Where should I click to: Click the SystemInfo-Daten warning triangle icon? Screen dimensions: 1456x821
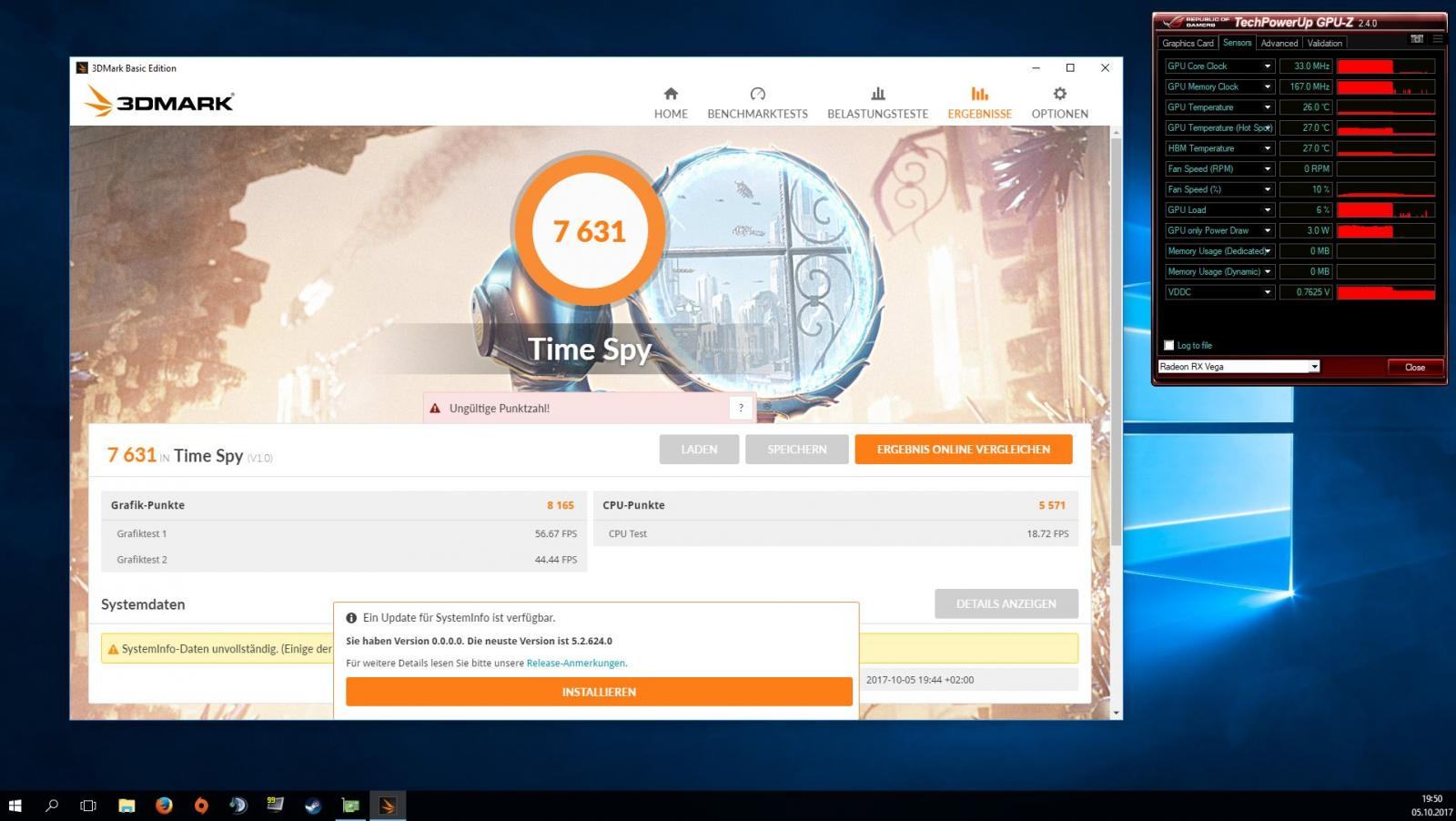[113, 649]
